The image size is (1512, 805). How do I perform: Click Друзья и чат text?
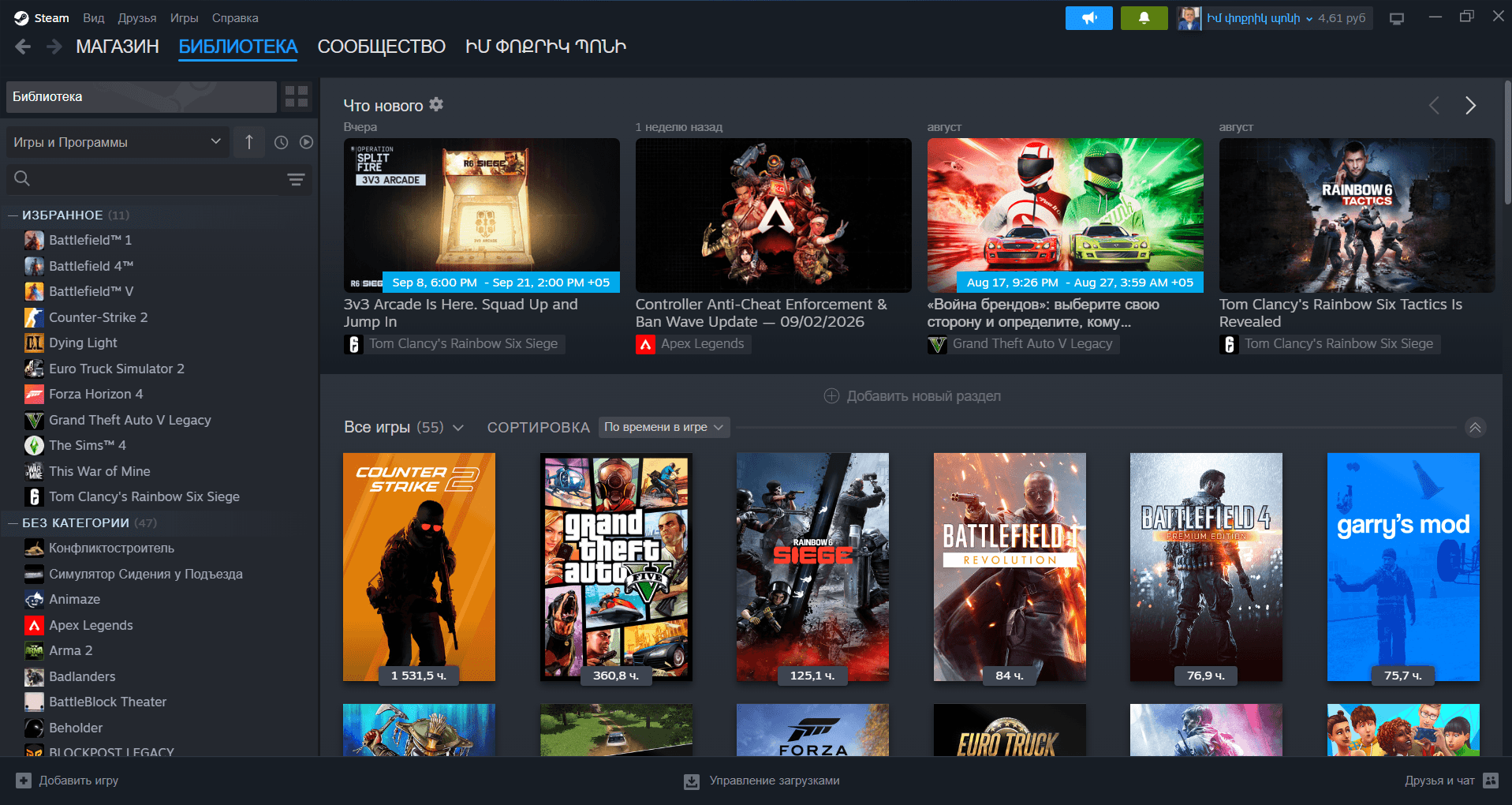(x=1439, y=781)
